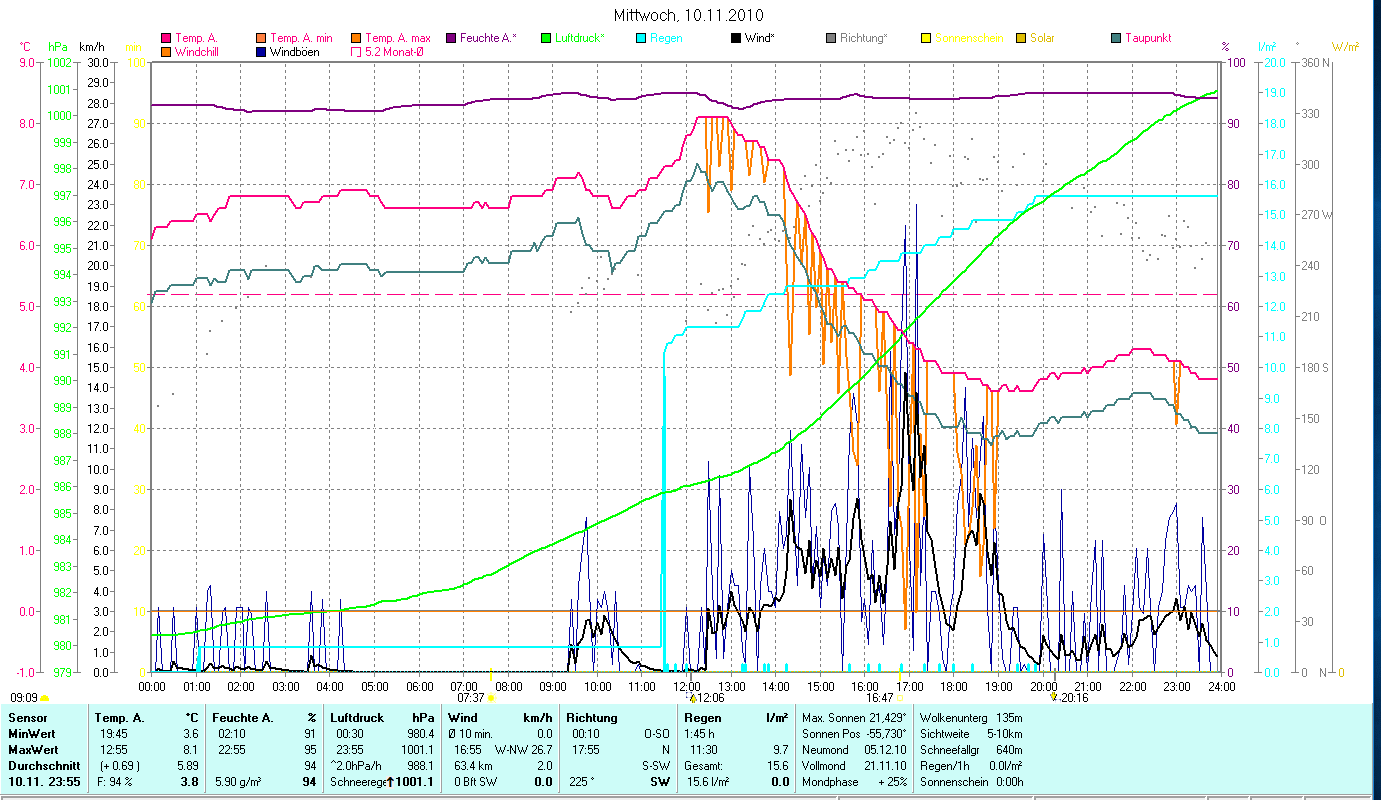
Task: Click the sun icon beside 09:09
Action: coord(44,698)
